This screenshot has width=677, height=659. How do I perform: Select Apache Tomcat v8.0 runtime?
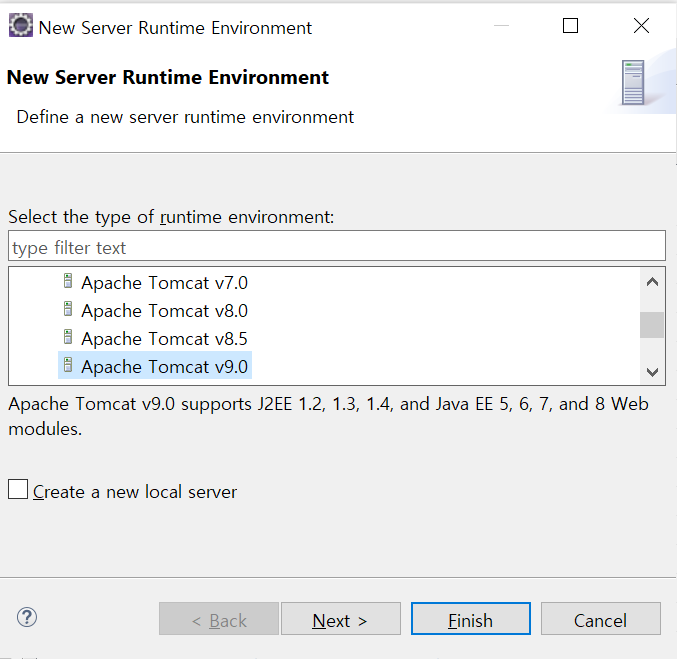(164, 311)
